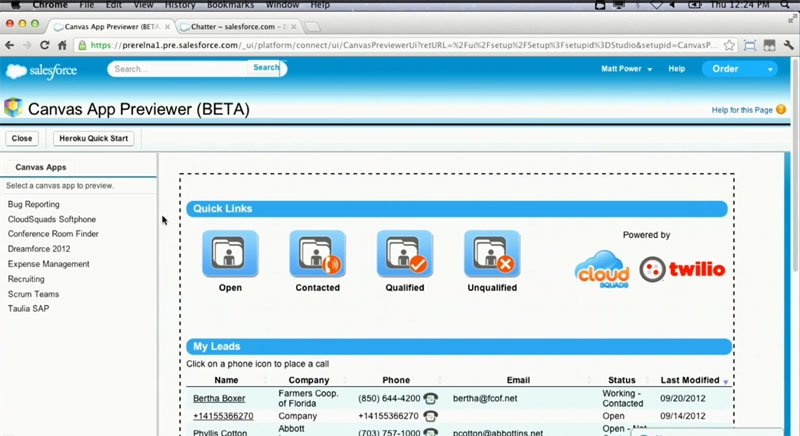Open the Contacted leads quick link icon
This screenshot has height=436, width=800.
317,253
